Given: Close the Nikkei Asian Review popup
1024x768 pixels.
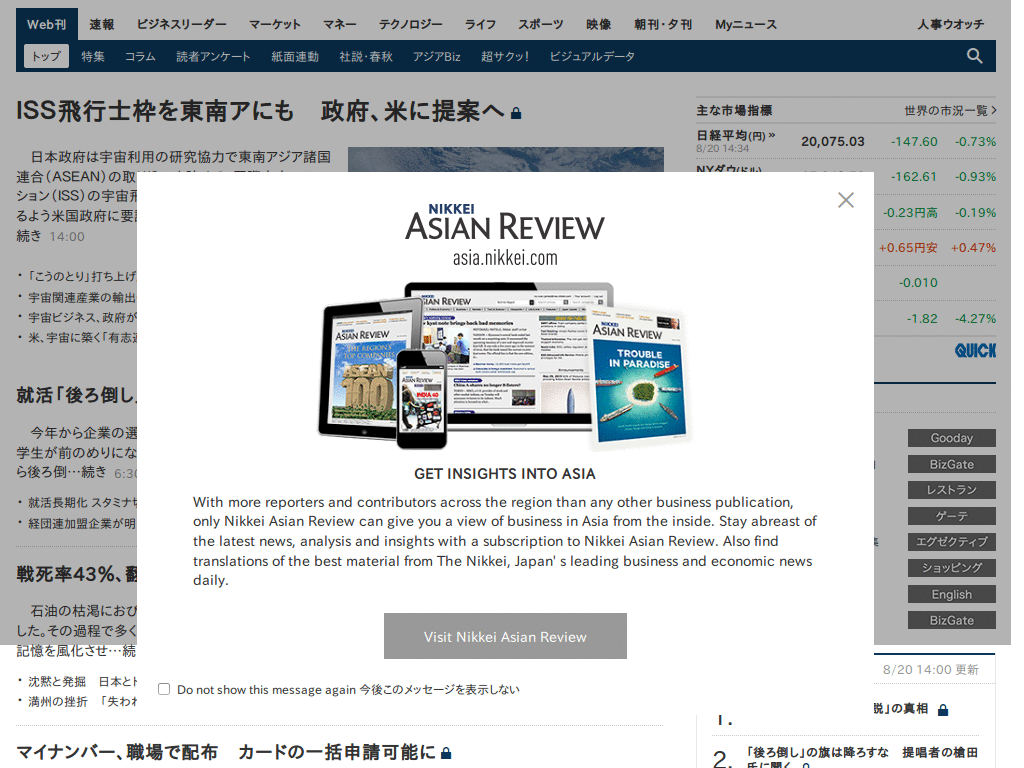Looking at the screenshot, I should click(x=846, y=200).
